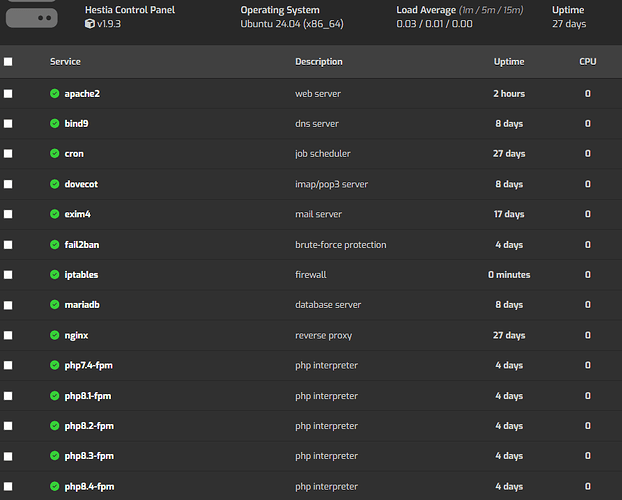Check the php8.1-fpm row checkbox
The height and width of the screenshot is (500, 622).
click(x=8, y=396)
